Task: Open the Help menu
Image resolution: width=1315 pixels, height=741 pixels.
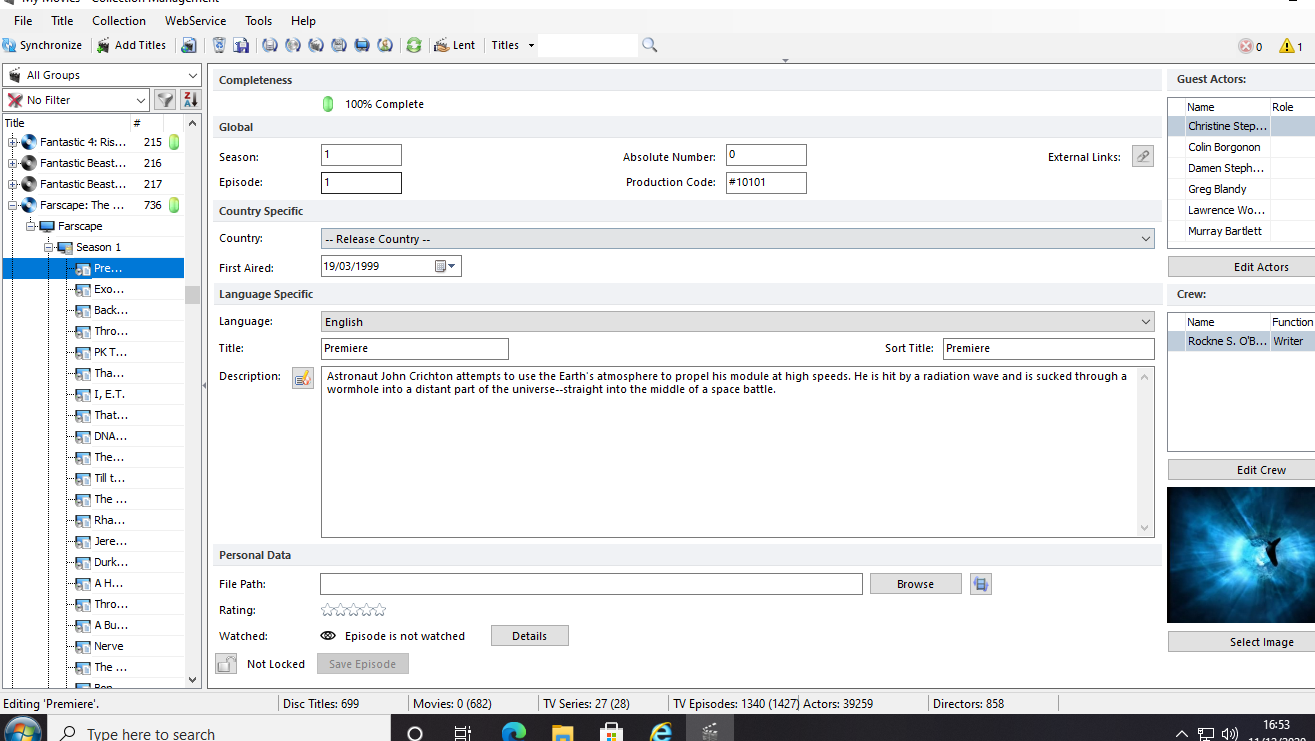Action: click(x=303, y=20)
